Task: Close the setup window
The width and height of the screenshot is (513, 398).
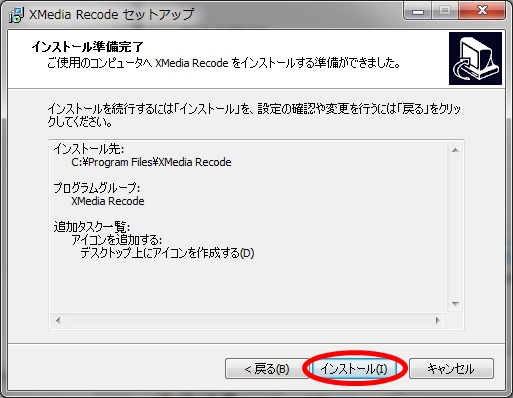Action: [x=482, y=11]
